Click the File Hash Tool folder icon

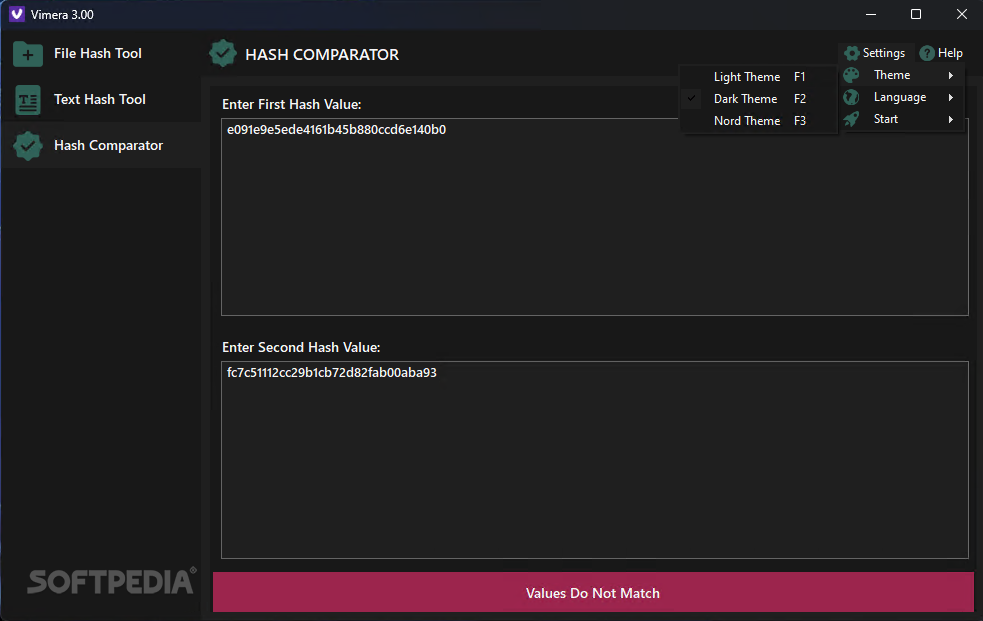28,54
